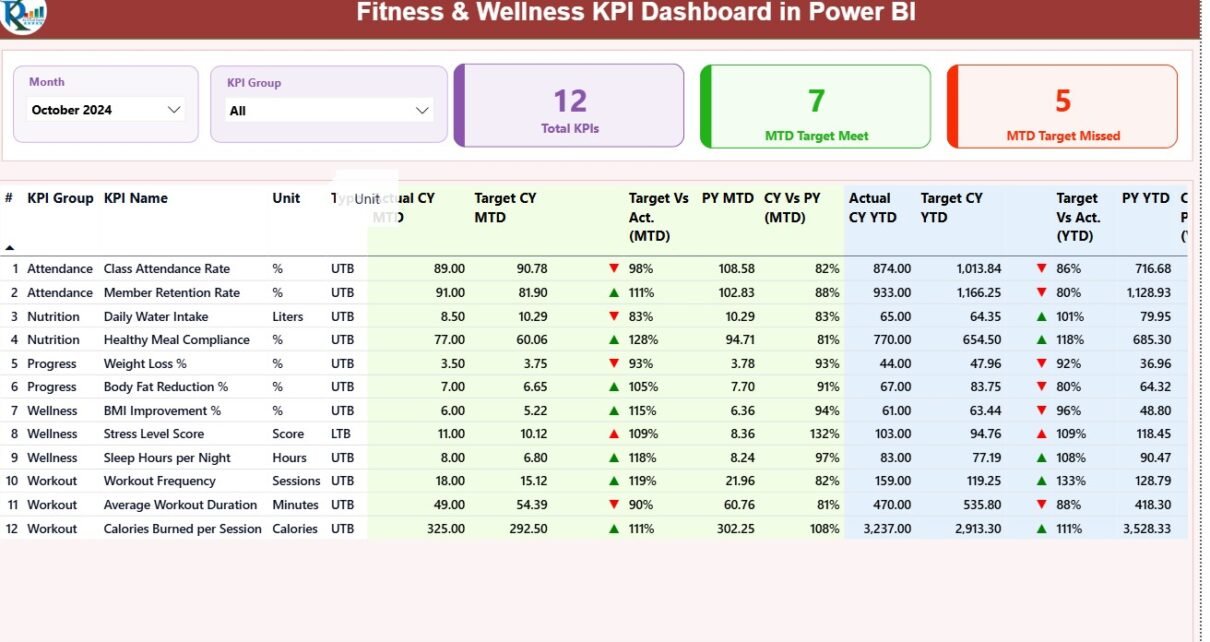
Task: Click green up arrow for Workout Frequency YTD
Action: (x=1041, y=482)
